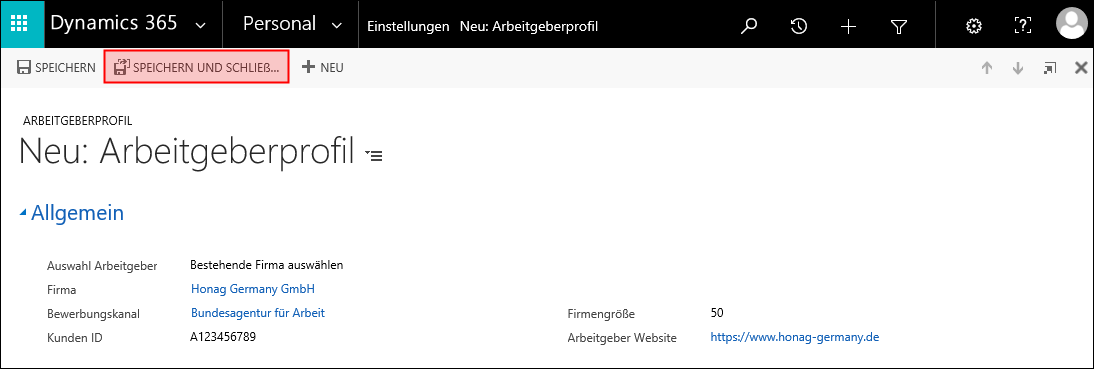Open recently viewed items history icon
Image resolution: width=1094 pixels, height=369 pixels.
click(799, 27)
